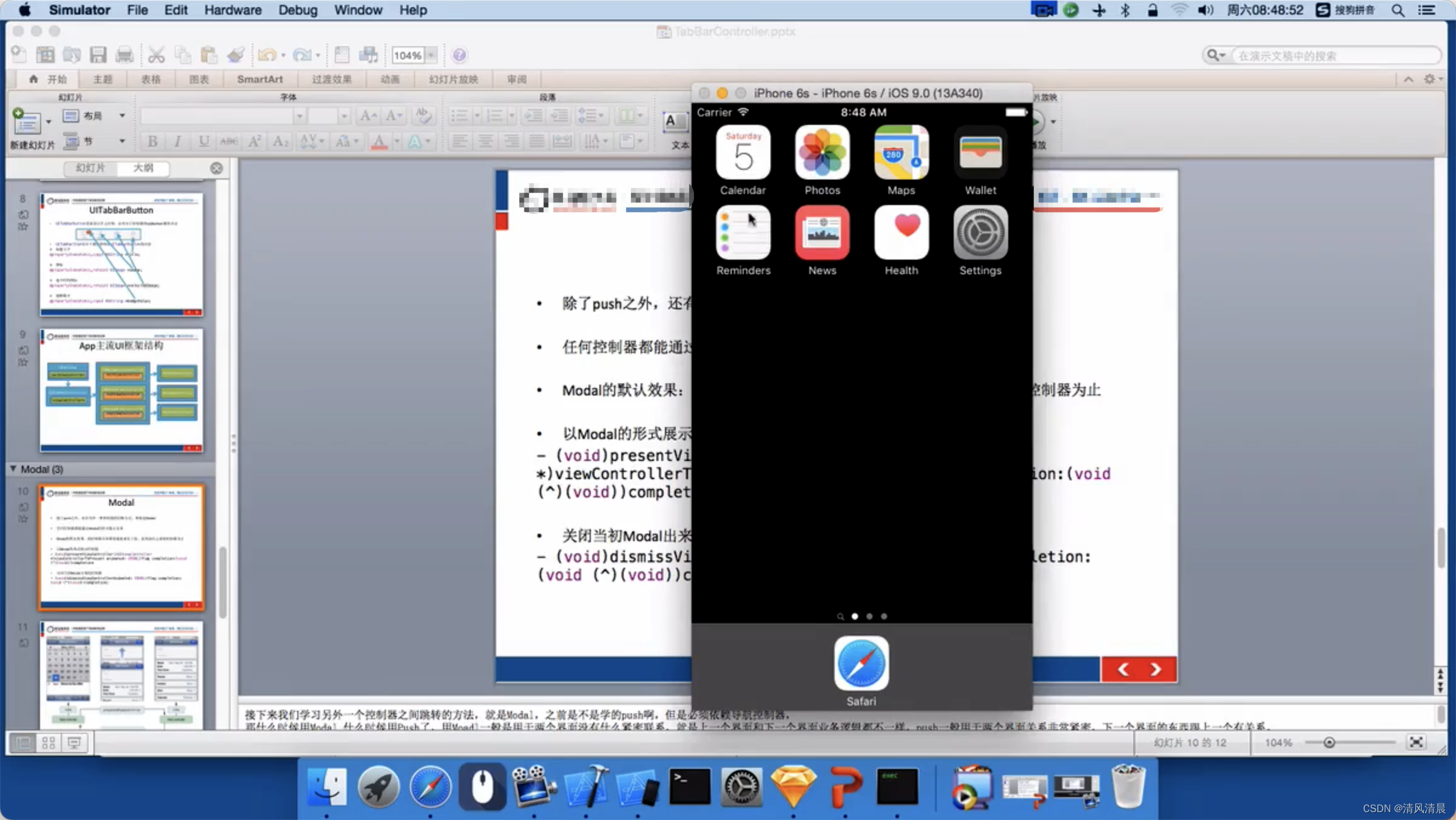Viewport: 1456px width, 820px height.
Task: Expand the font name dropdown
Action: coord(299,116)
